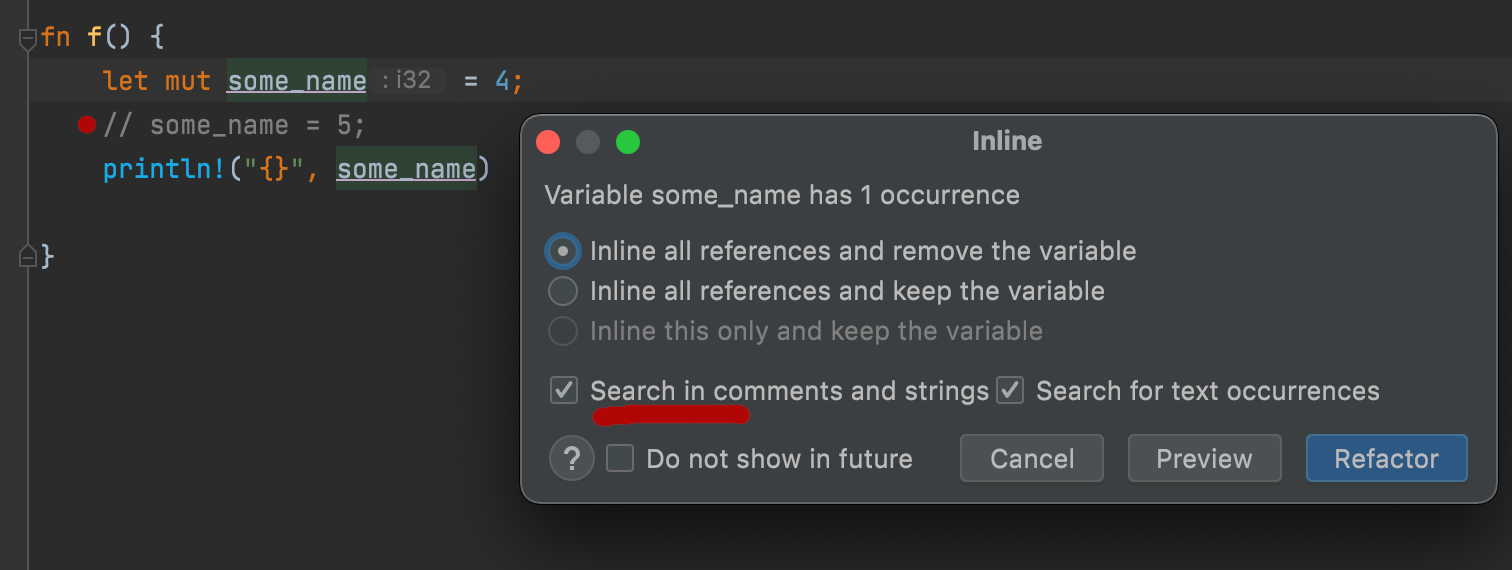Choose "Inline all references and keep the variable"

point(563,291)
